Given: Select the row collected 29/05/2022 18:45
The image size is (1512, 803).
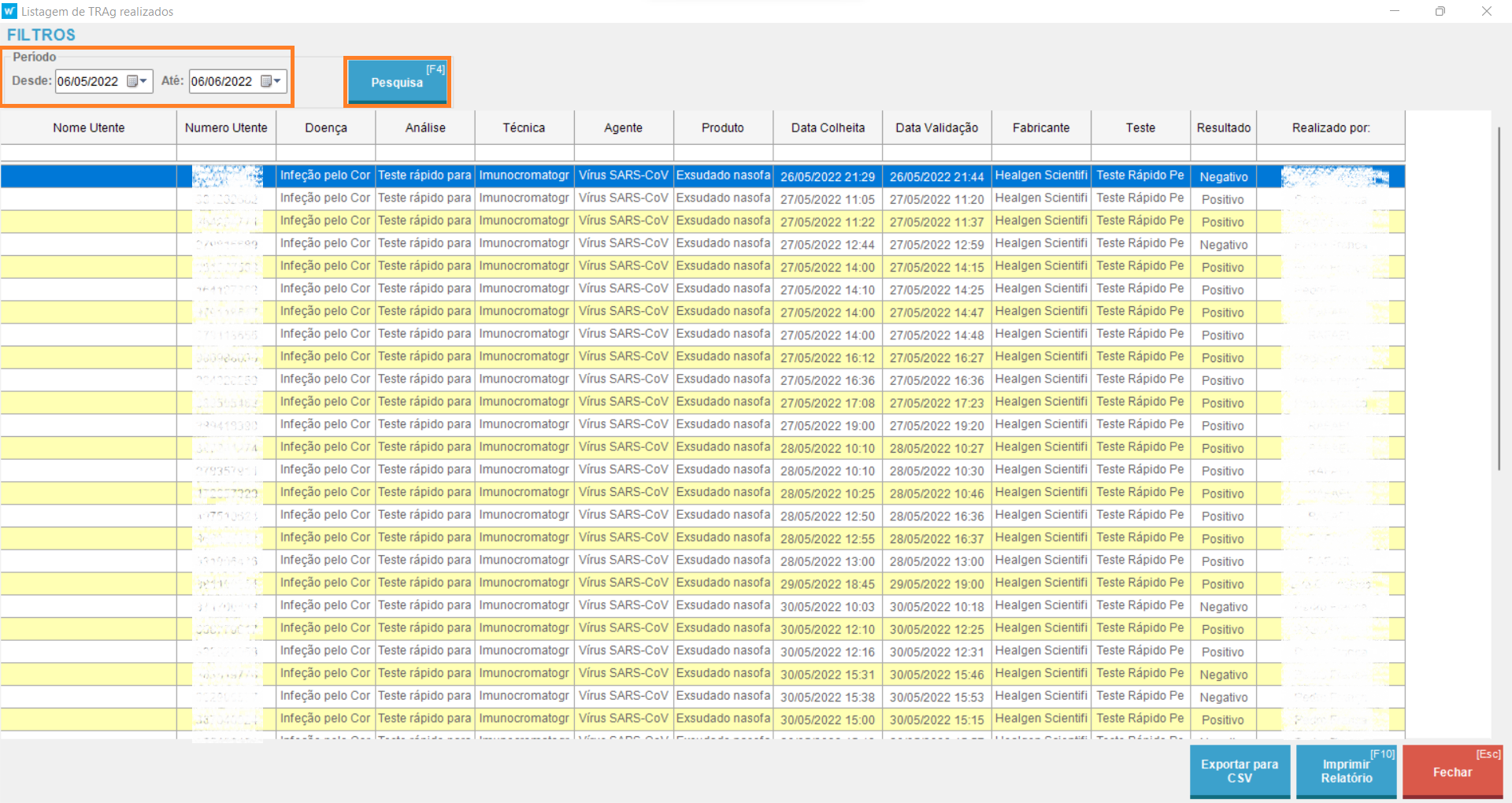Looking at the screenshot, I should click(827, 584).
